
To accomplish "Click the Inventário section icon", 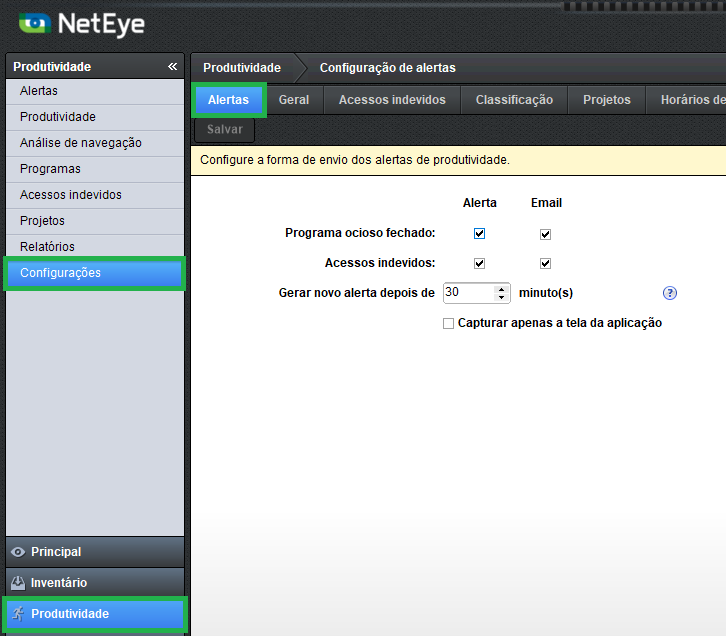I will click(x=17, y=583).
